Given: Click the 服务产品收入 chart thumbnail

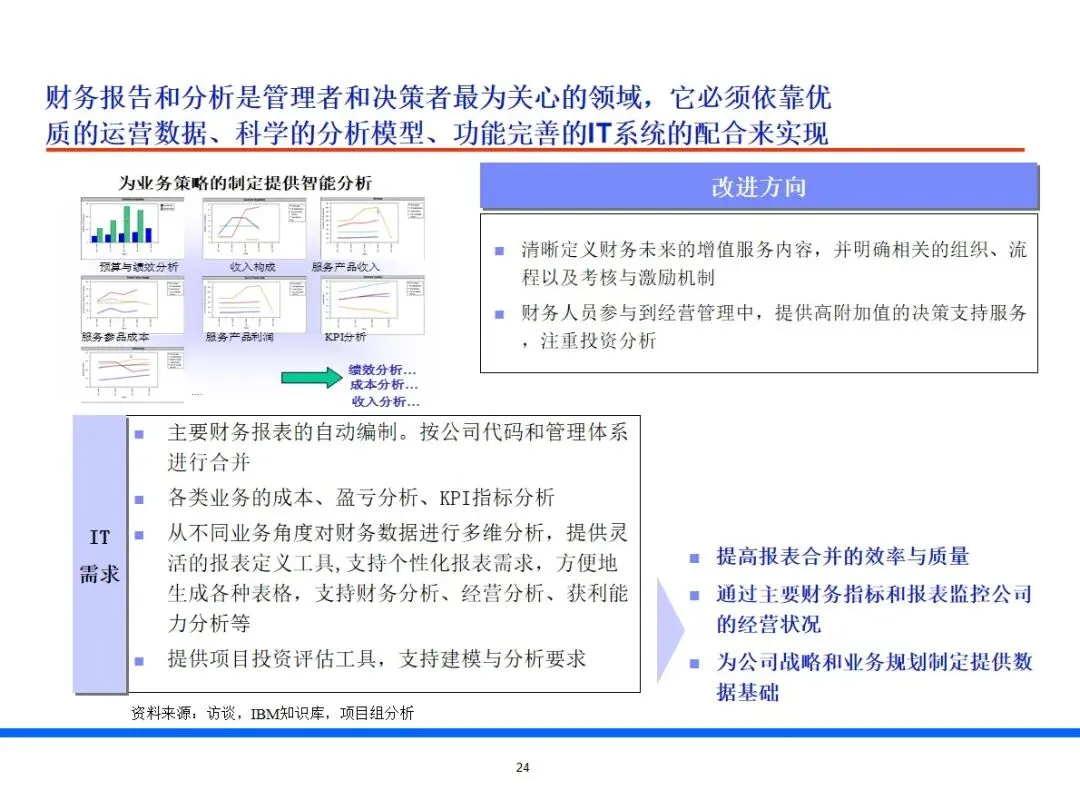Looking at the screenshot, I should coord(373,228).
